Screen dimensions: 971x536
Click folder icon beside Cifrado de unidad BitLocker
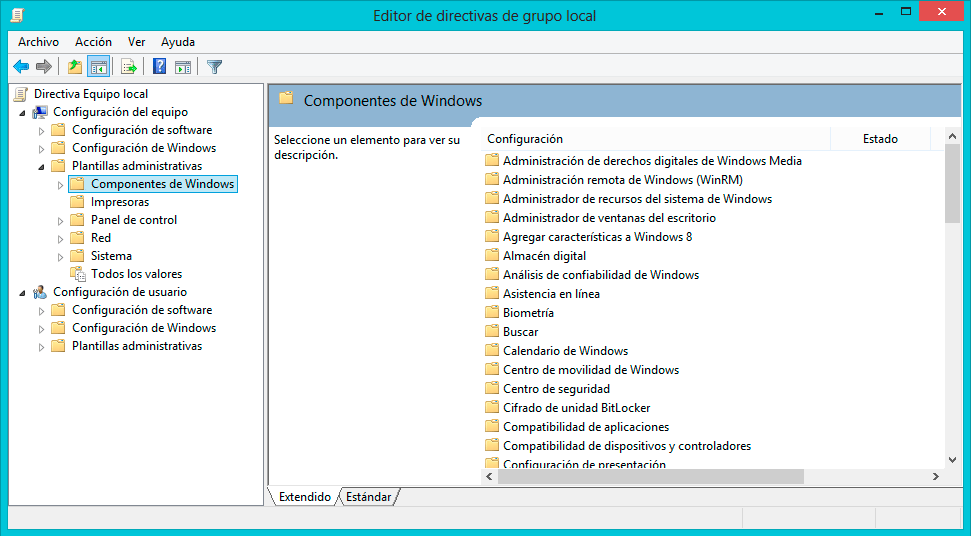[x=492, y=408]
